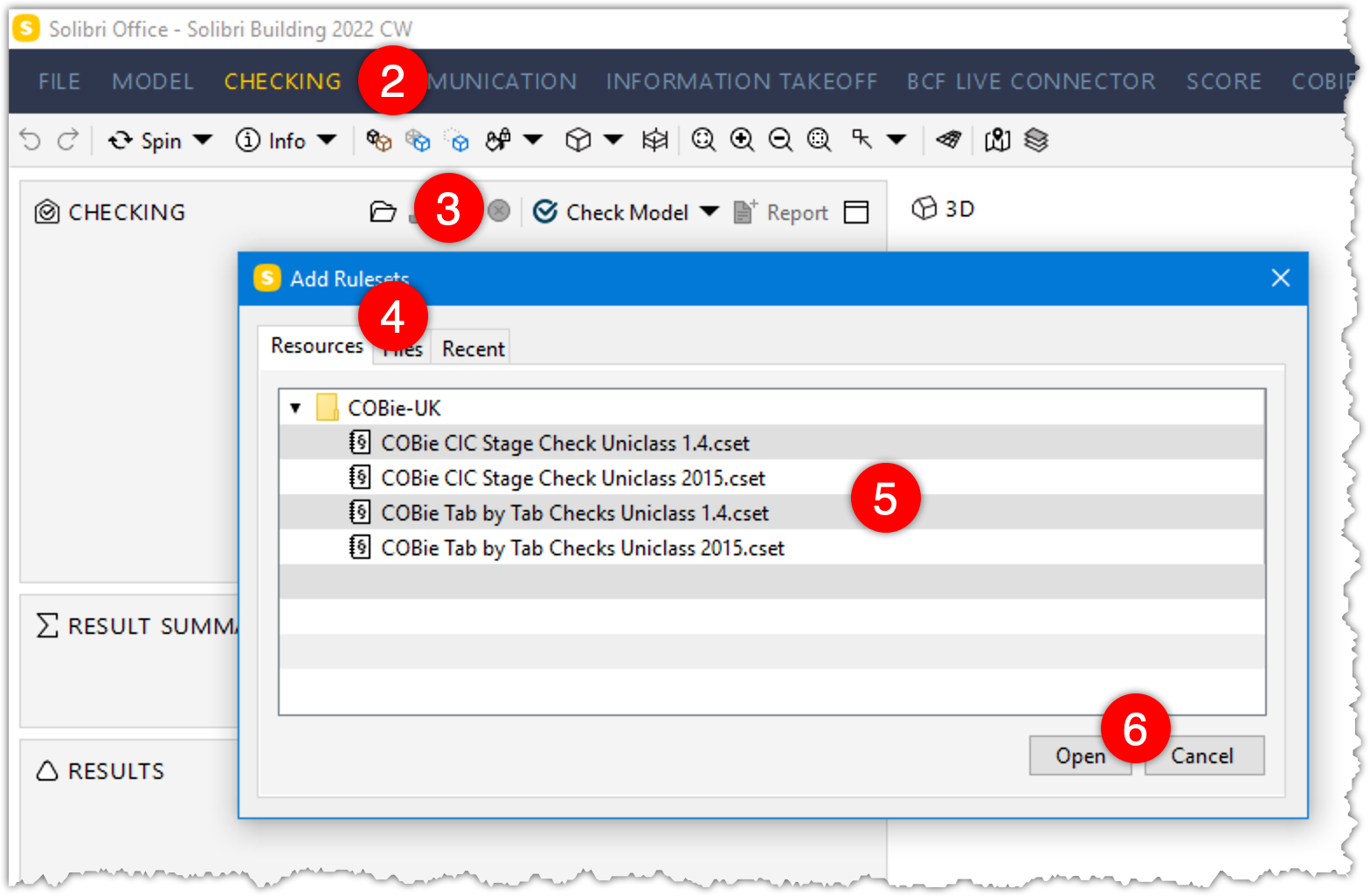The width and height of the screenshot is (1370, 896).
Task: Collapse the COBie-UK folder tree node
Action: 295,408
